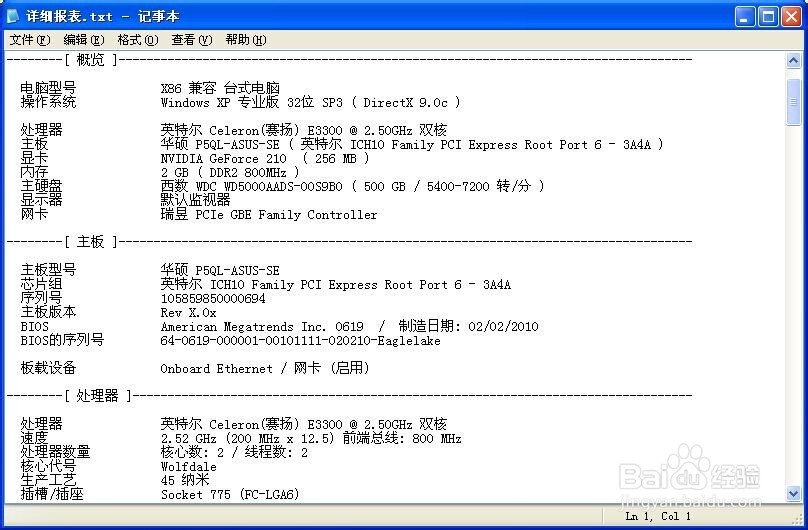This screenshot has width=808, height=530.
Task: Click the 主硬盘 label
Action: point(41,186)
